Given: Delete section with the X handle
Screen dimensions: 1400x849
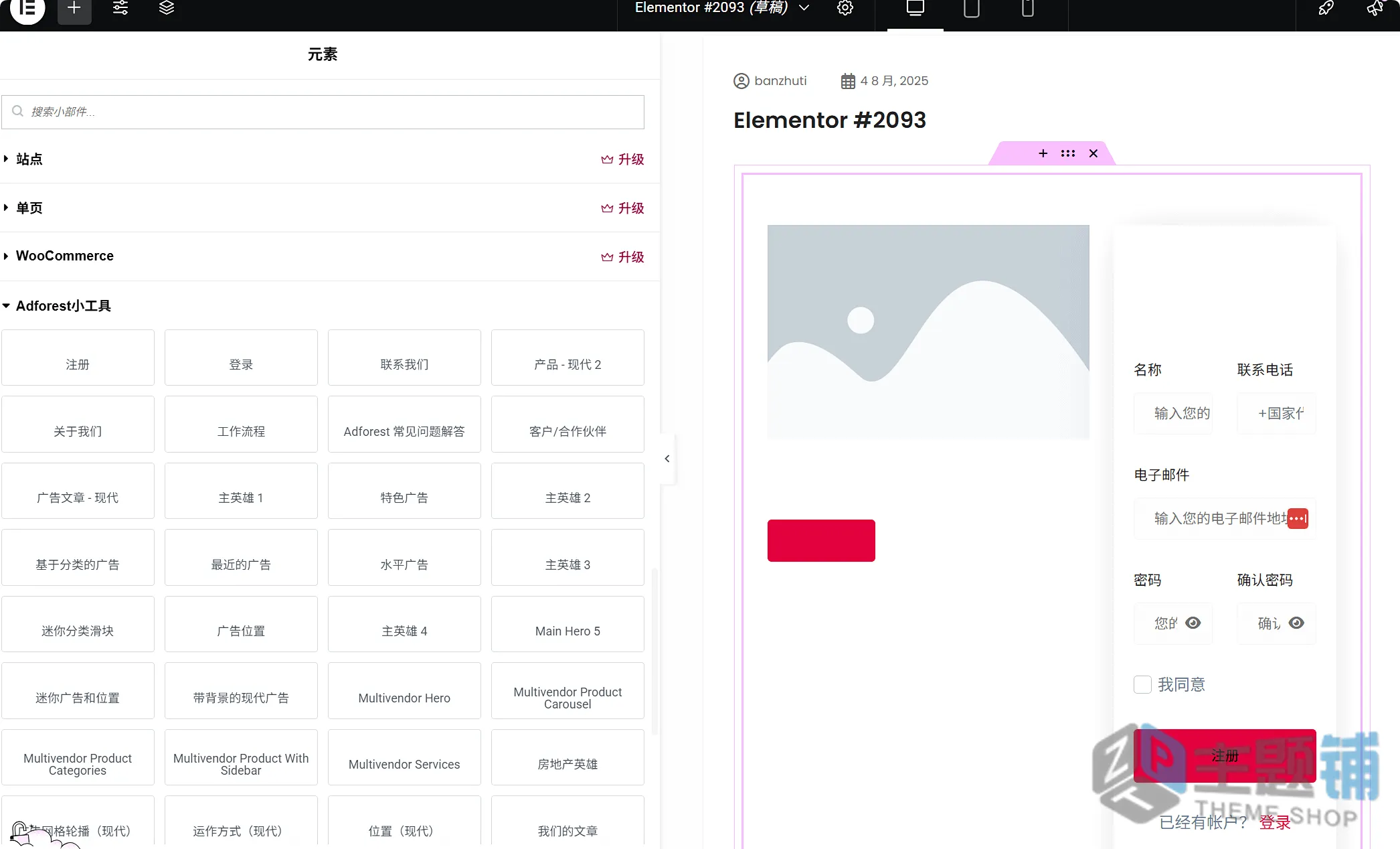Looking at the screenshot, I should 1093,153.
